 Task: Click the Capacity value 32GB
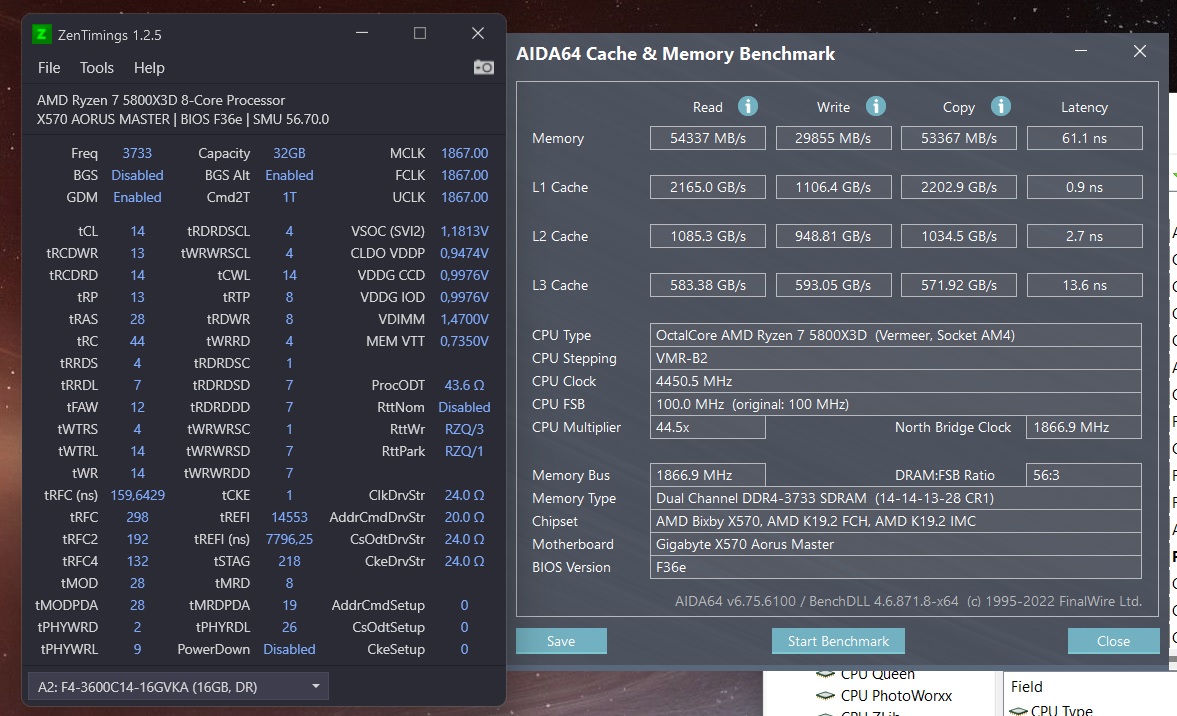[x=289, y=153]
